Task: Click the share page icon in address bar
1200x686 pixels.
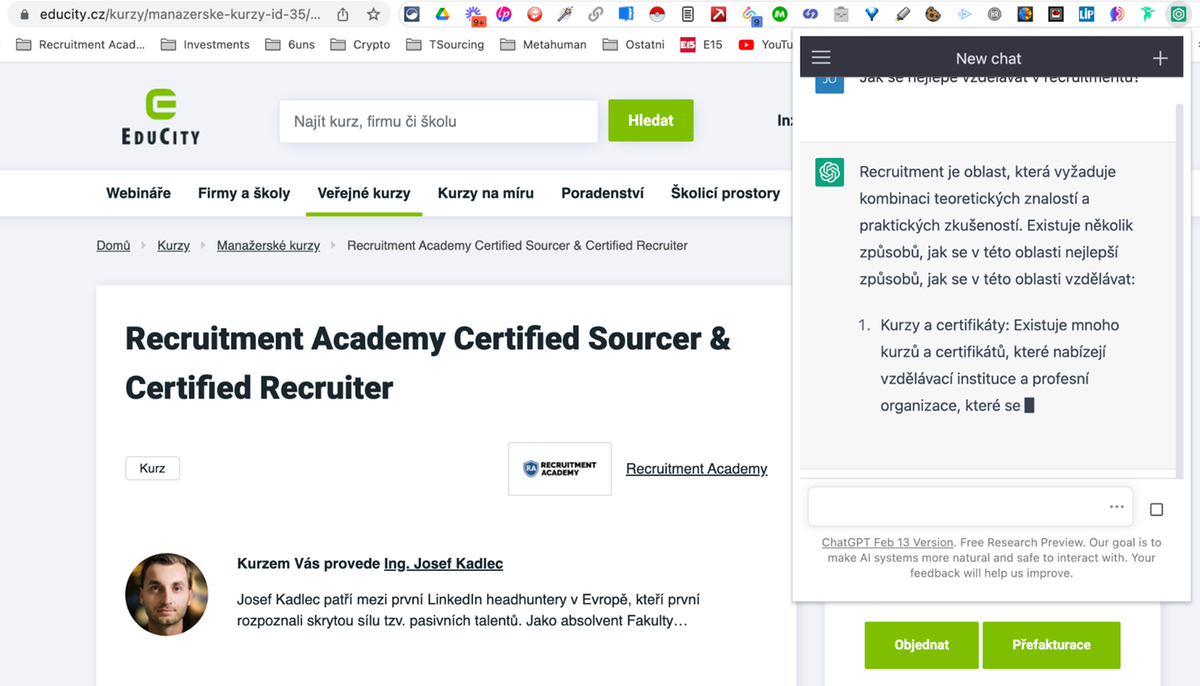Action: (x=343, y=15)
